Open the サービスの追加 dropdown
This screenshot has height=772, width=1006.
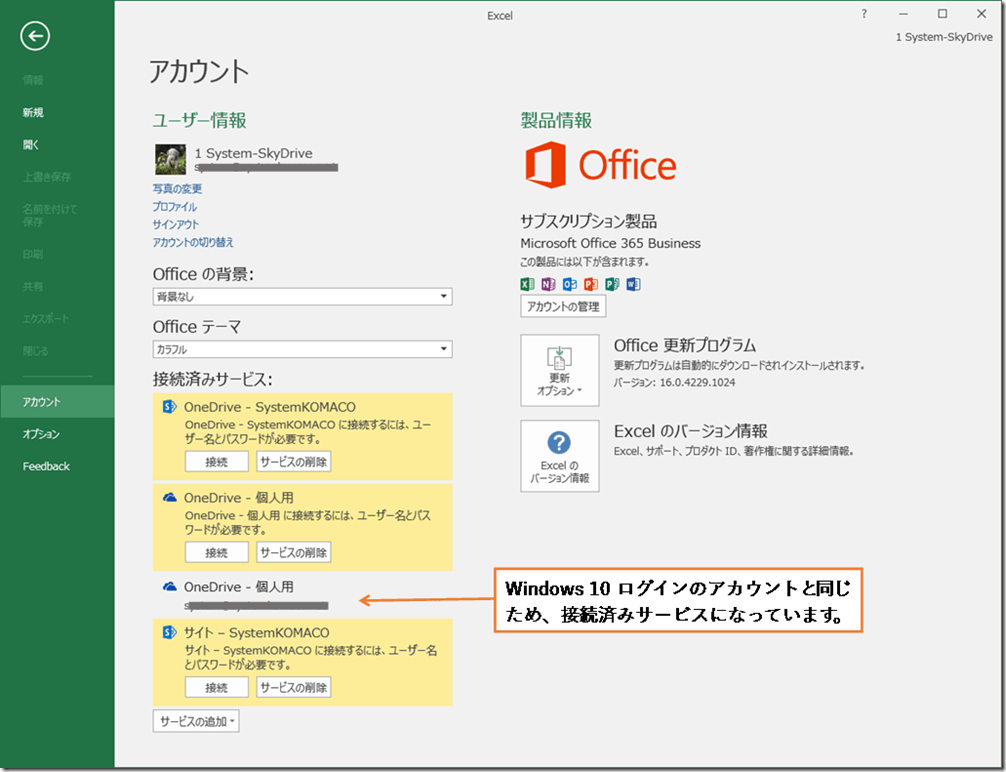click(x=195, y=720)
